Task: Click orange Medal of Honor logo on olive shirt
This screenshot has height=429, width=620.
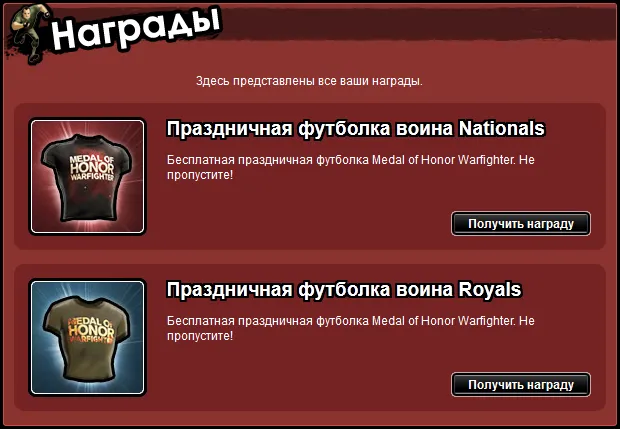Action: [91, 330]
